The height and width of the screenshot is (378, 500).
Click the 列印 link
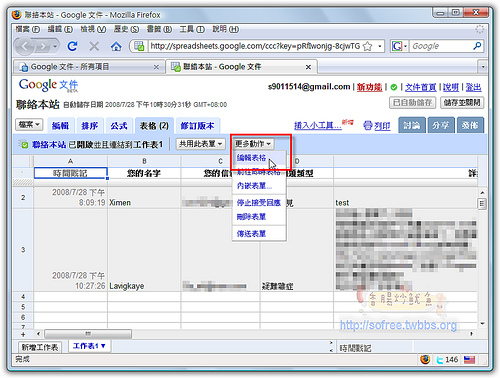click(382, 126)
